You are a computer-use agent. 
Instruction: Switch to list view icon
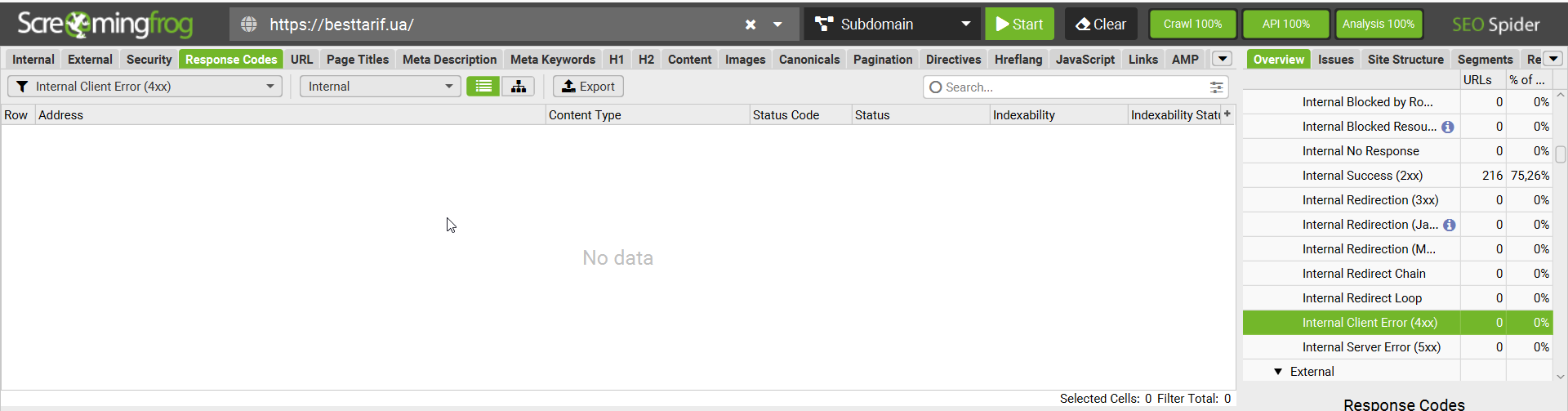(x=483, y=87)
